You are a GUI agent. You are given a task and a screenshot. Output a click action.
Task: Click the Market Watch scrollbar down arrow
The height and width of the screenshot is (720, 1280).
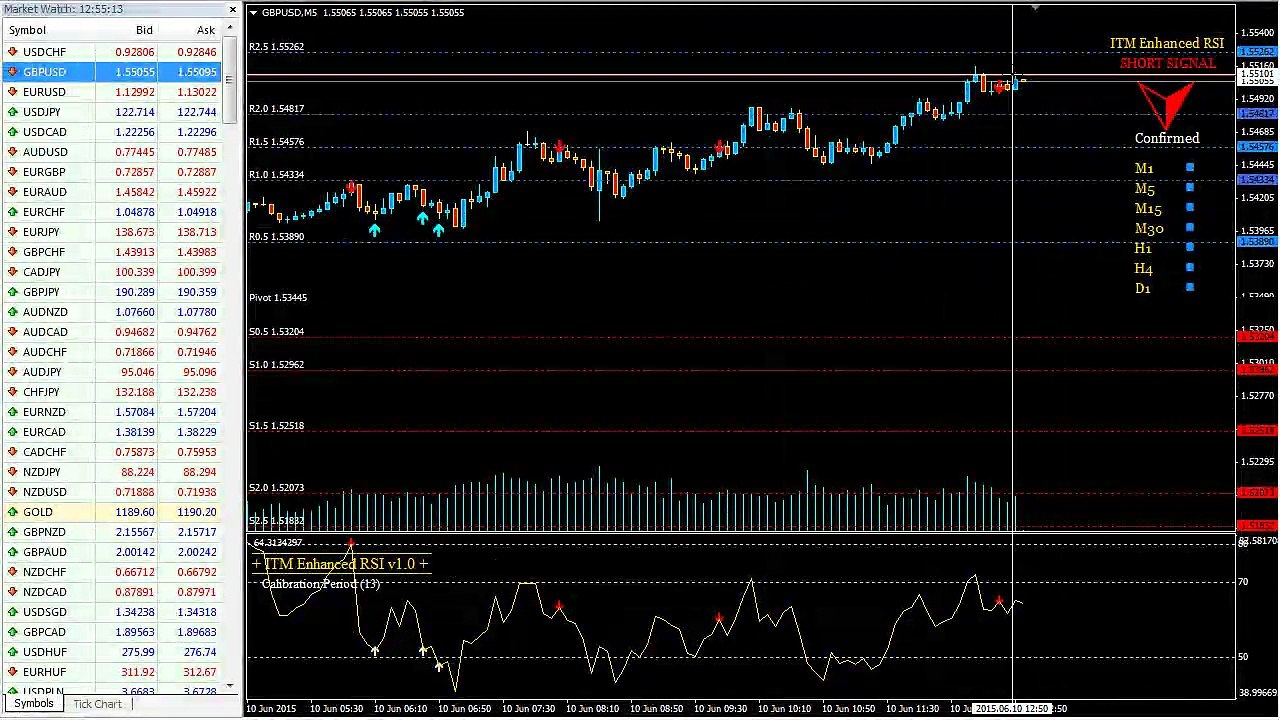click(x=231, y=685)
